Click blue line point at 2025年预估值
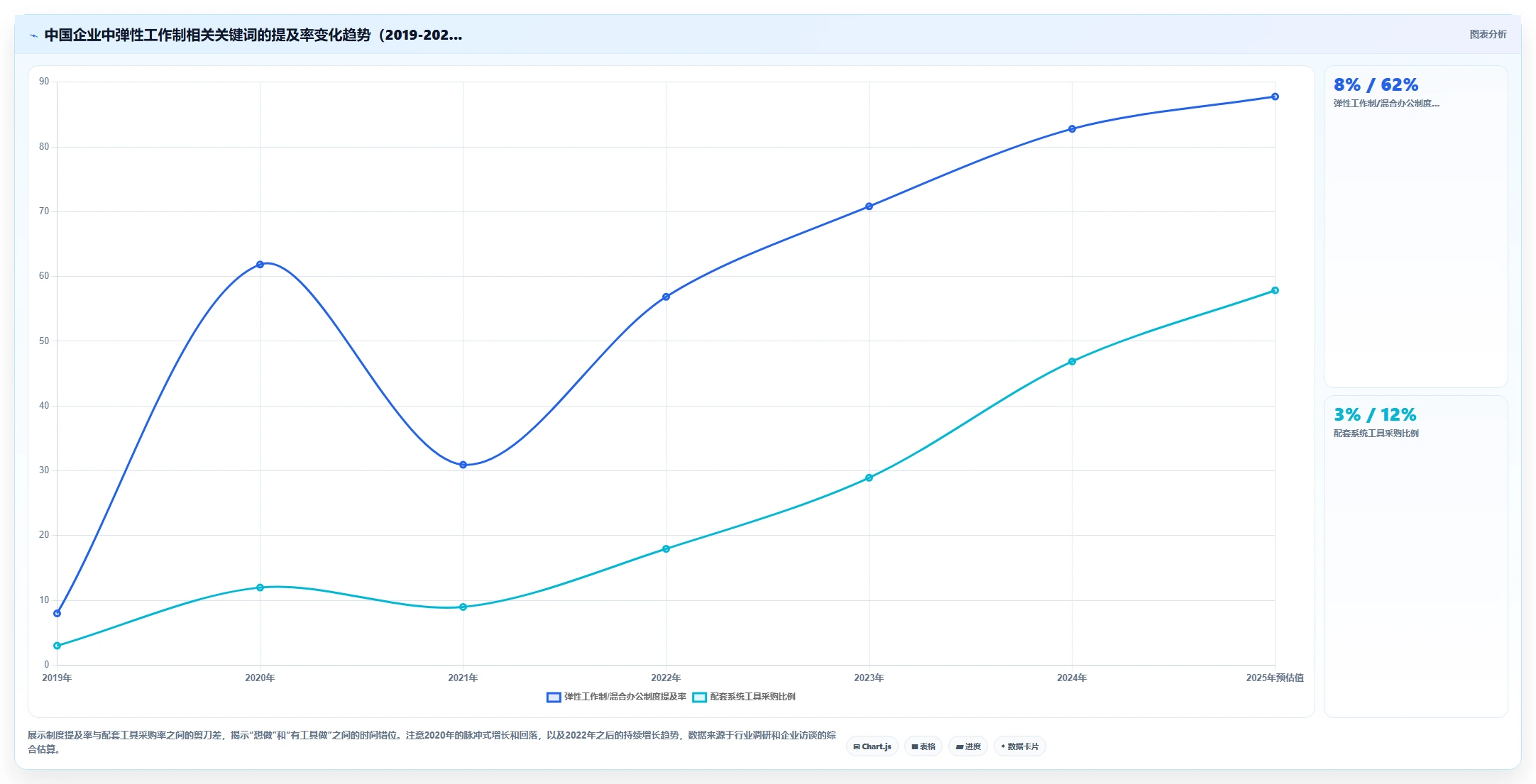This screenshot has width=1536, height=784. [1275, 96]
